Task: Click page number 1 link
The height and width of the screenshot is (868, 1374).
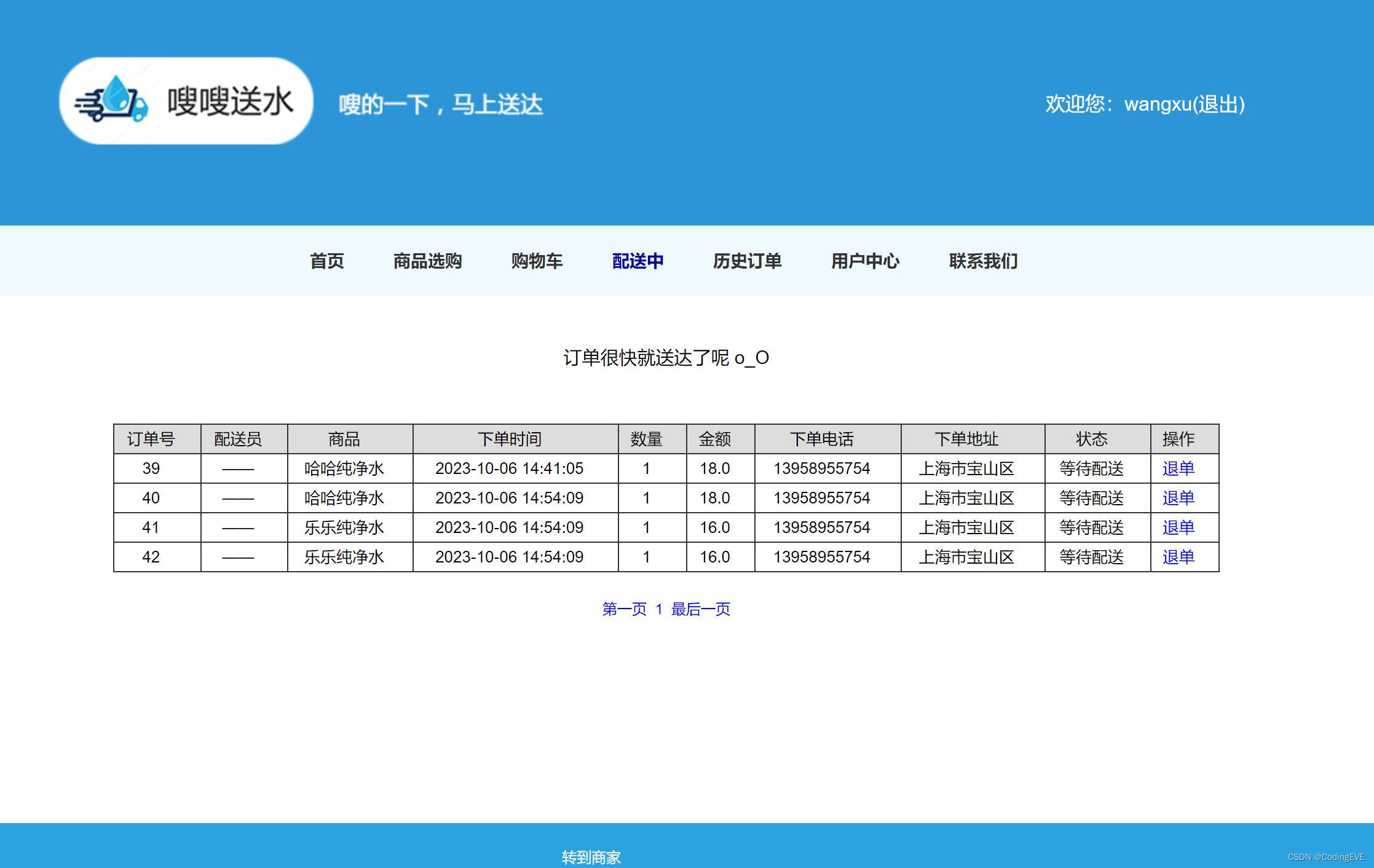Action: (x=659, y=609)
